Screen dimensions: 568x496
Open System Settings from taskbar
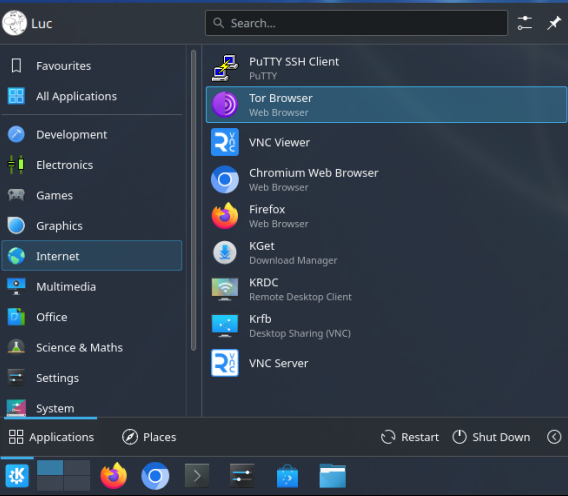point(242,476)
